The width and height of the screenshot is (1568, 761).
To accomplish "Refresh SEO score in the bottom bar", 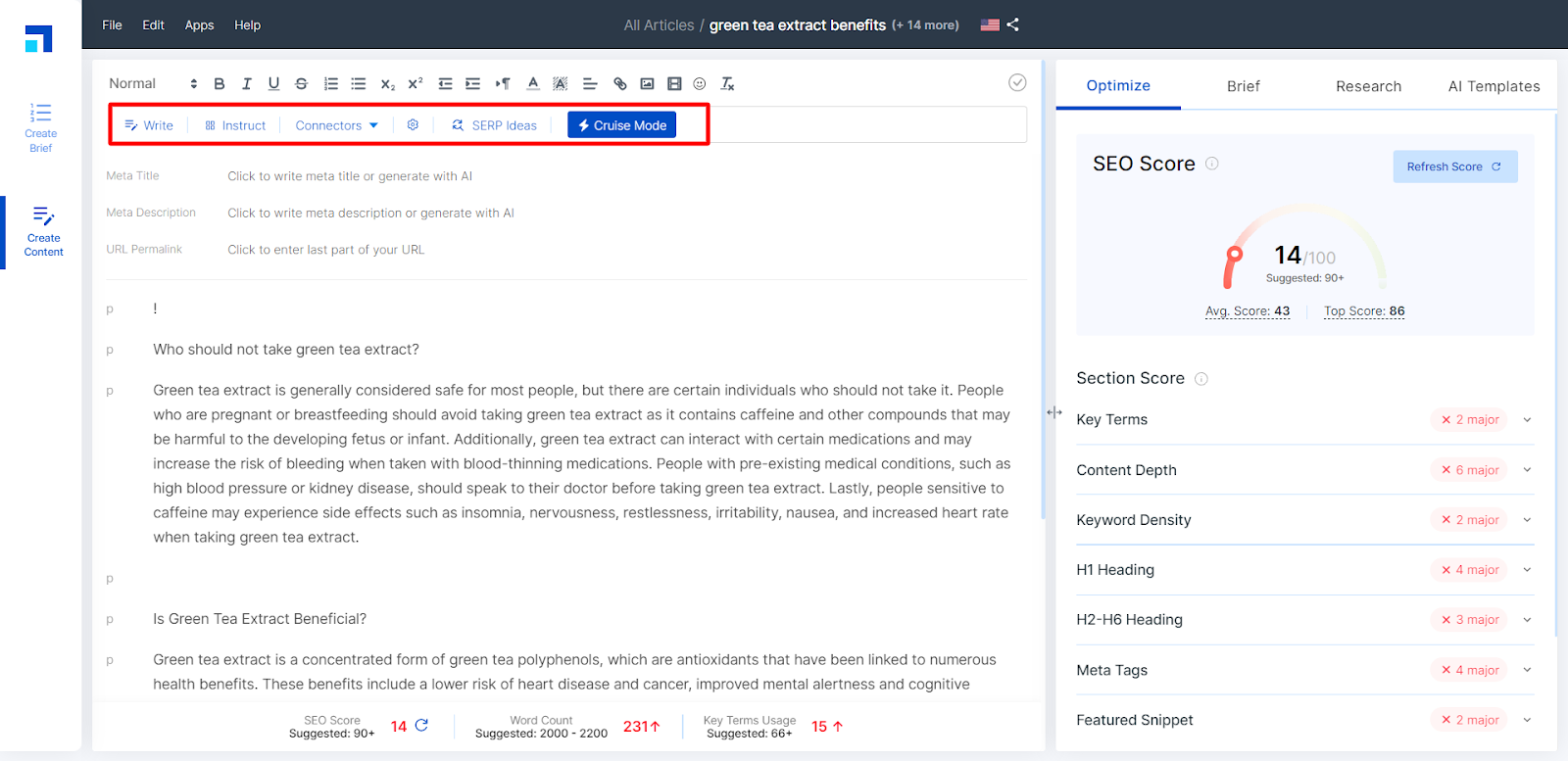I will tap(421, 726).
